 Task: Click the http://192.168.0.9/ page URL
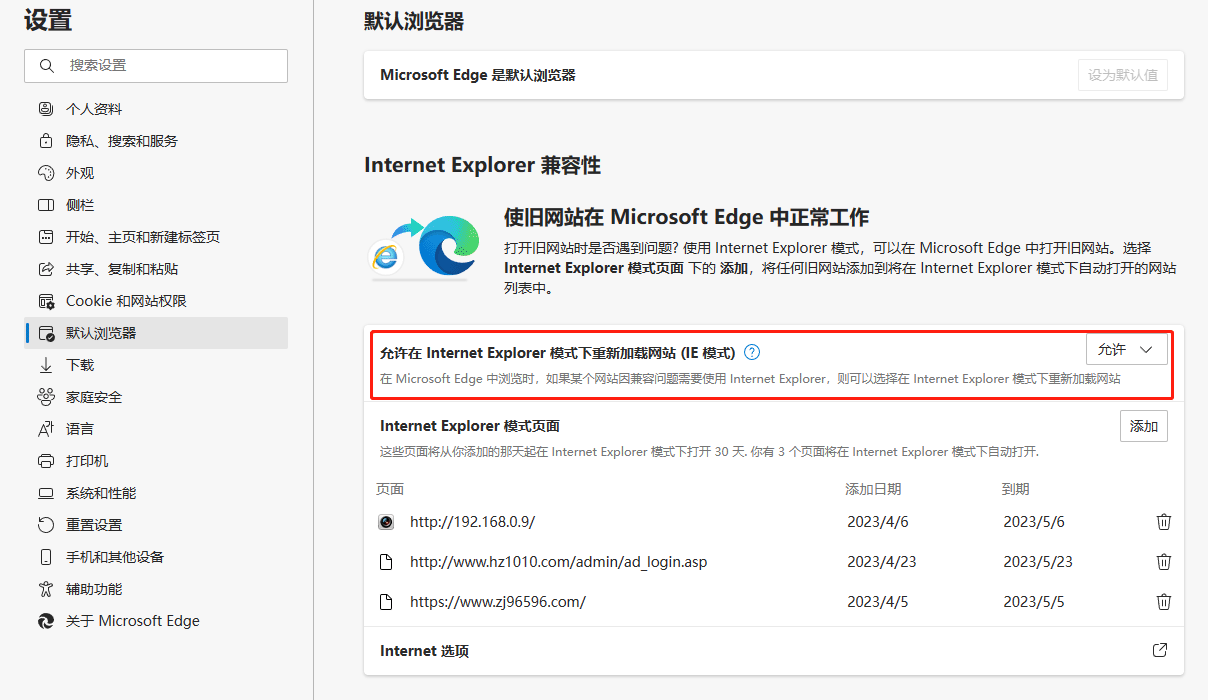[x=473, y=522]
